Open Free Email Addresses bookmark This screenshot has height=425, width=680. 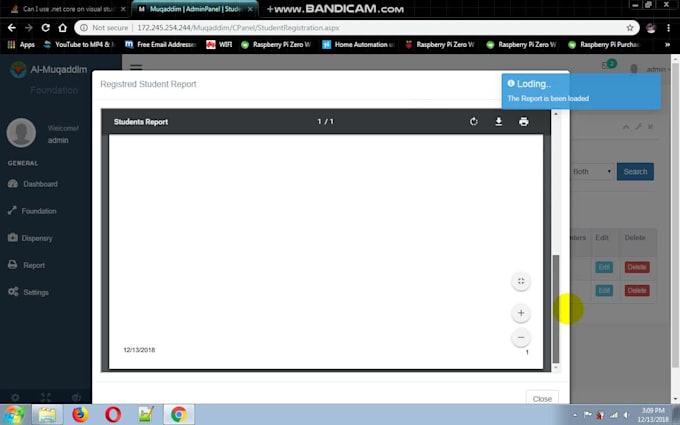pyautogui.click(x=160, y=44)
